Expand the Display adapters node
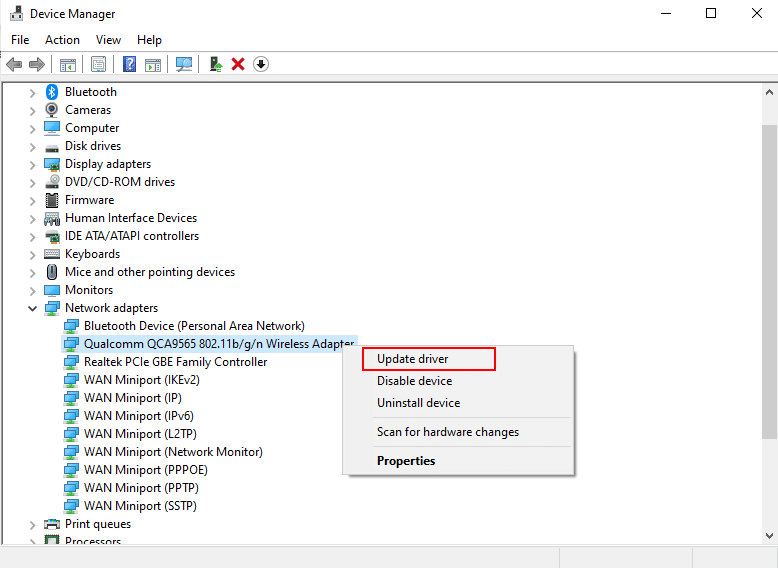 click(x=32, y=165)
